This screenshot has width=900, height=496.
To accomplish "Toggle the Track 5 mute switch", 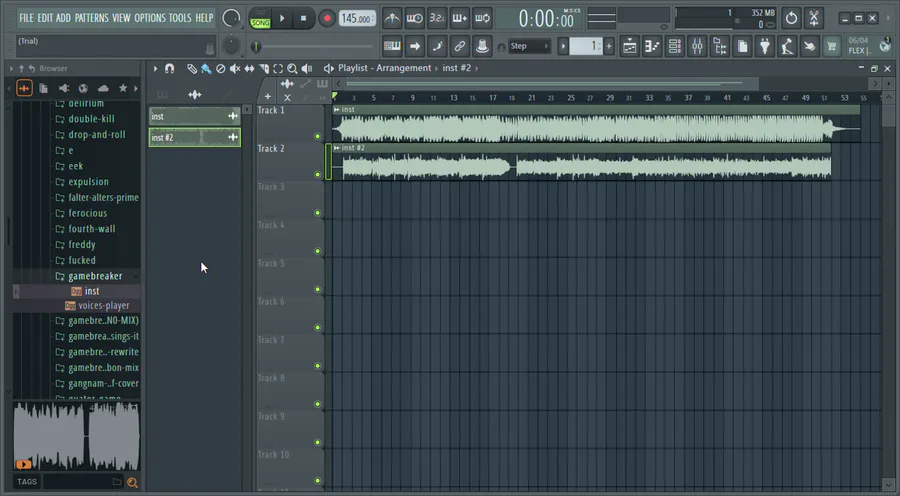I will pyautogui.click(x=317, y=289).
